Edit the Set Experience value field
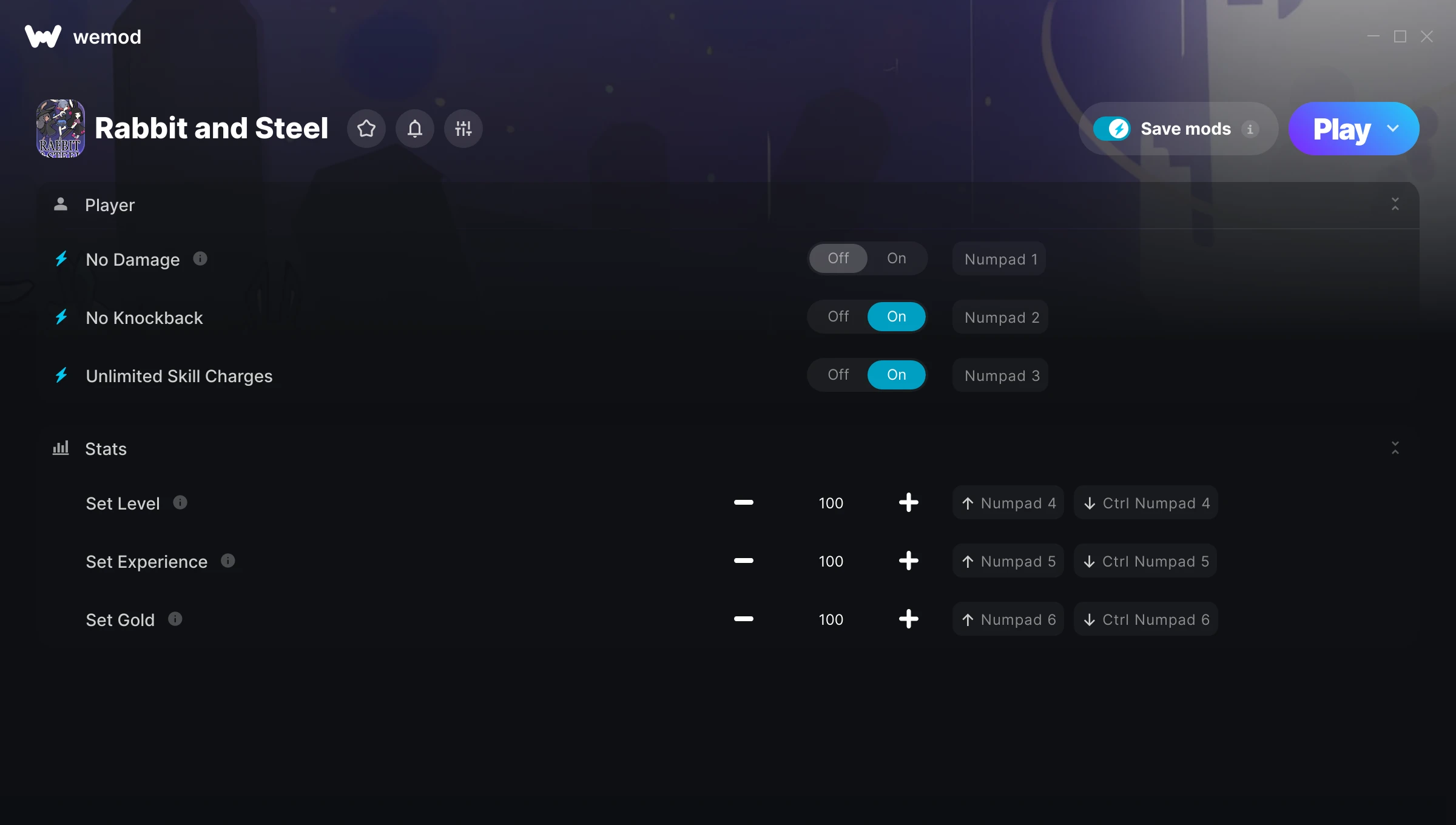This screenshot has width=1456, height=825. coord(831,561)
